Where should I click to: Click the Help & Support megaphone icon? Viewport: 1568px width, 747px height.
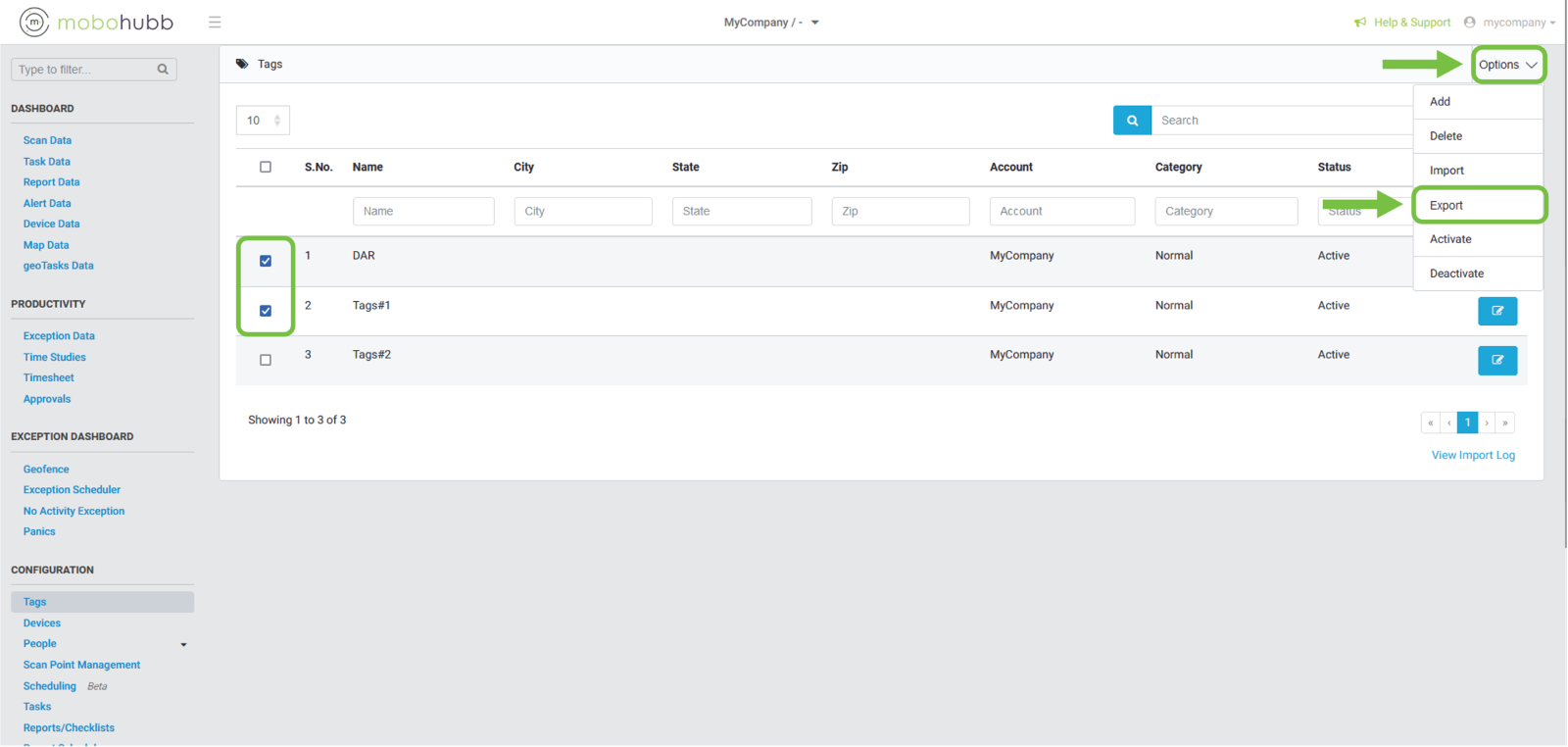(1360, 23)
